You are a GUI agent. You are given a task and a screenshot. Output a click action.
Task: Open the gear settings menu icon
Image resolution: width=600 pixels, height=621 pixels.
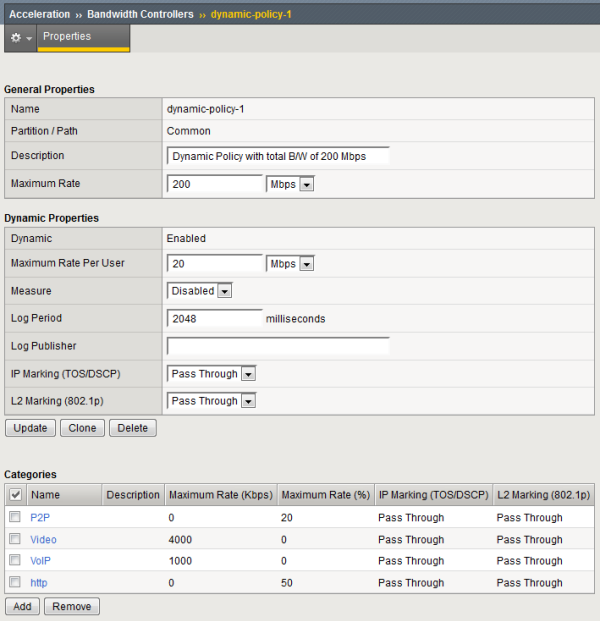20,37
